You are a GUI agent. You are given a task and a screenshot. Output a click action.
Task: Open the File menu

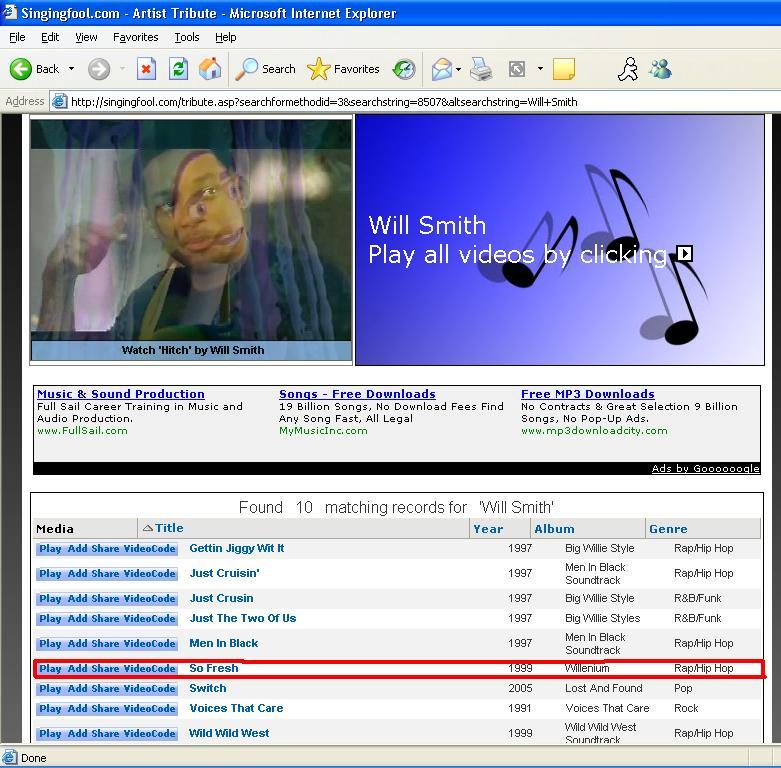point(17,37)
